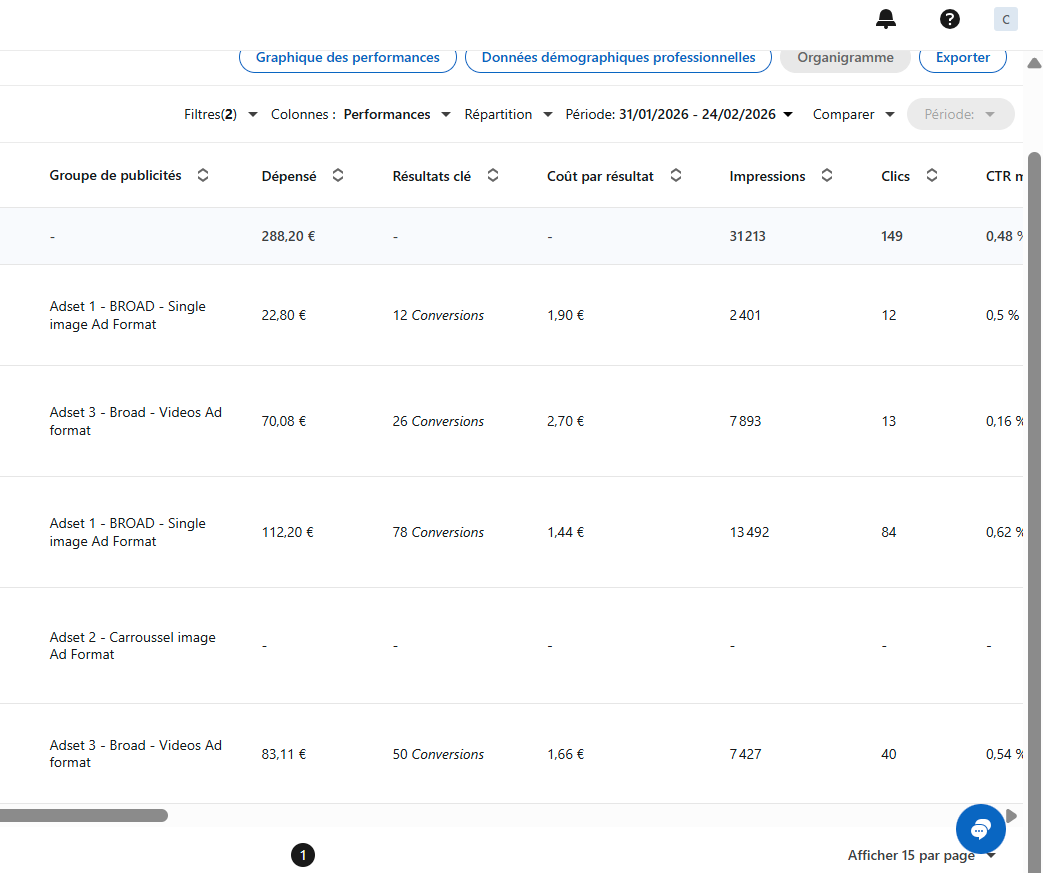
Task: Sort by Impressions column arrows
Action: tap(827, 176)
